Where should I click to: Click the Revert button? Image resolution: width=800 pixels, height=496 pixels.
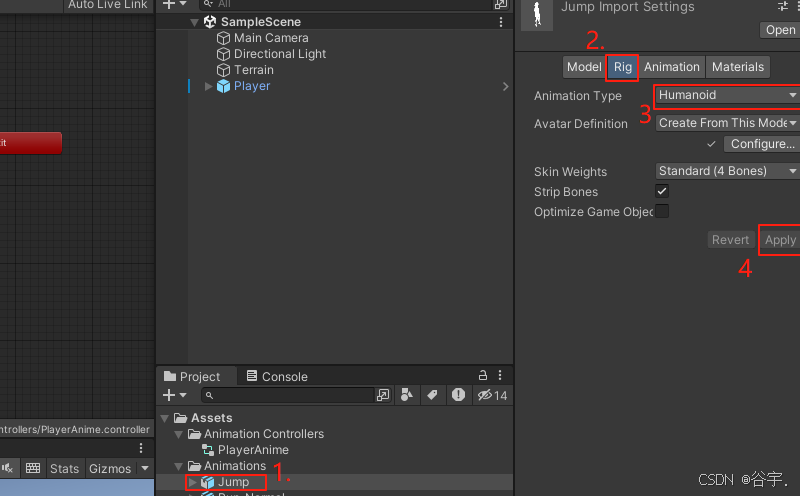(x=730, y=240)
